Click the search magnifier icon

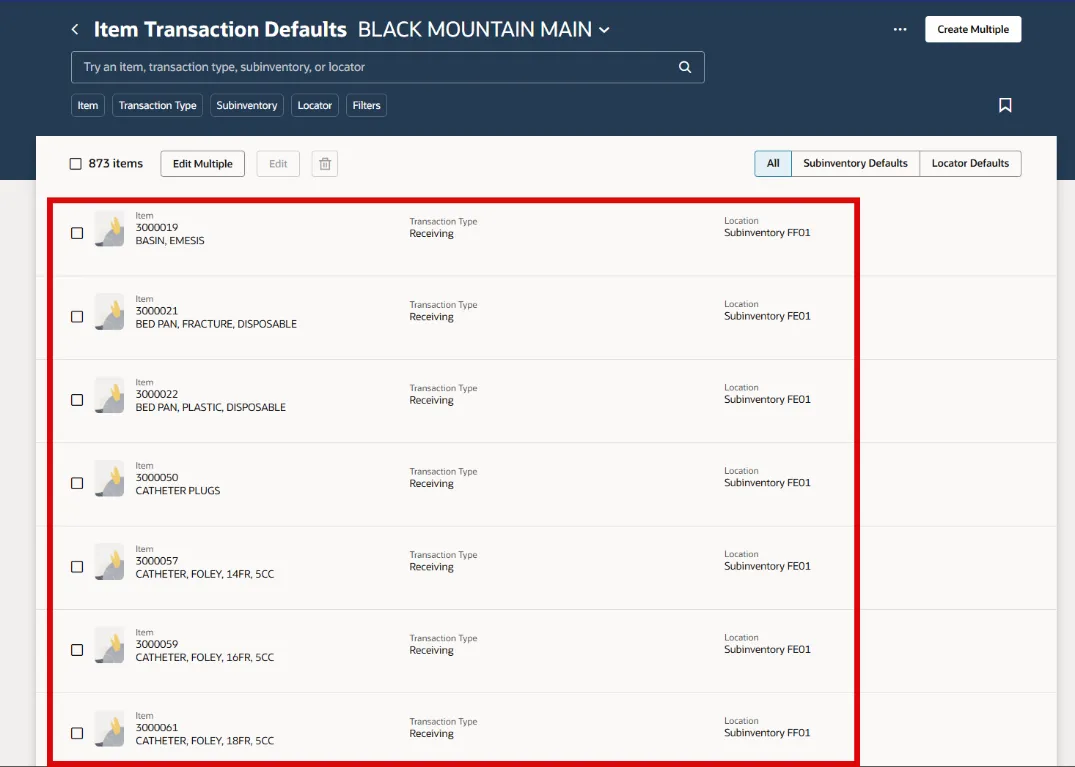(685, 67)
